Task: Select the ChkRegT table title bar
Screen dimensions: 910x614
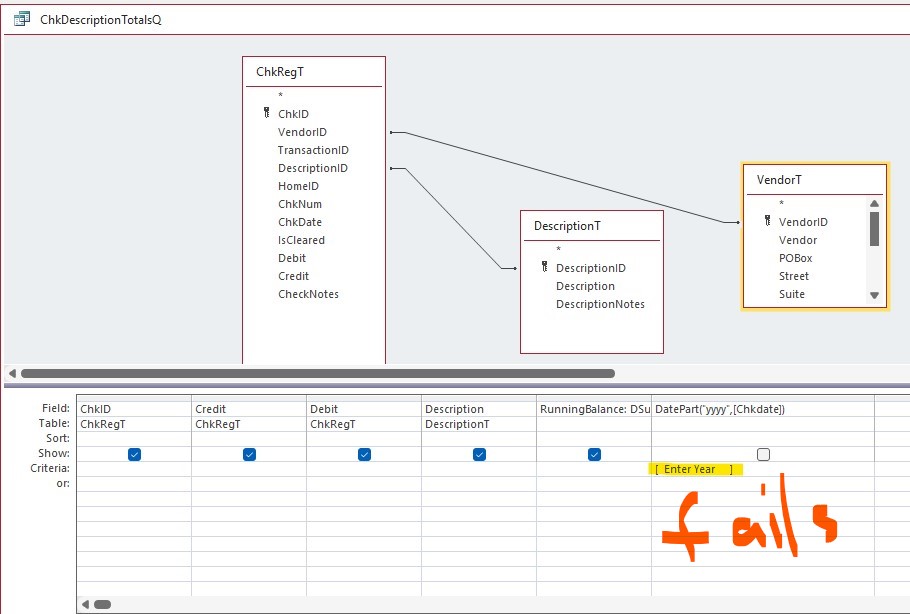Action: 313,72
